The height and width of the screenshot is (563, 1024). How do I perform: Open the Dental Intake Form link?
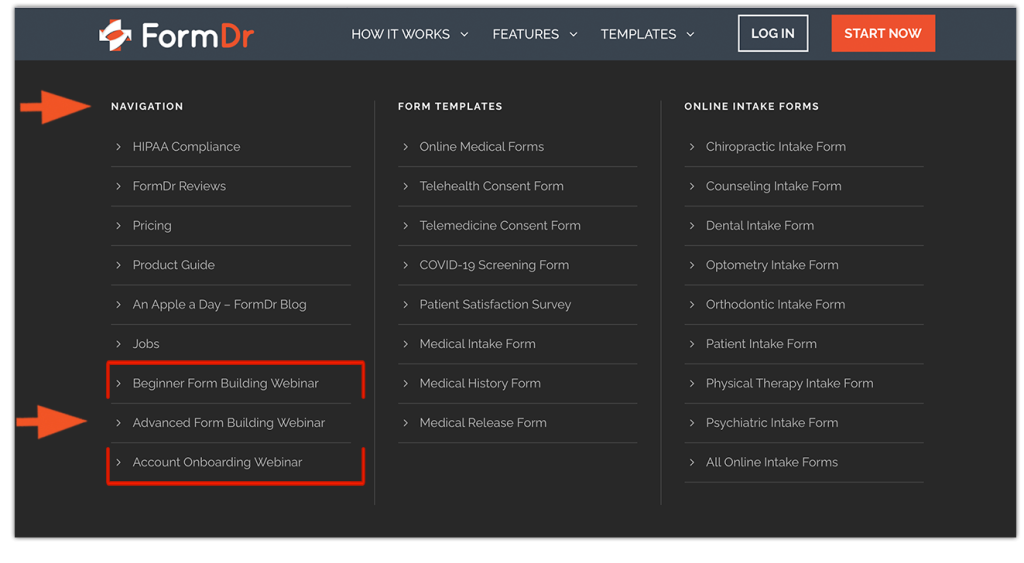coord(760,225)
